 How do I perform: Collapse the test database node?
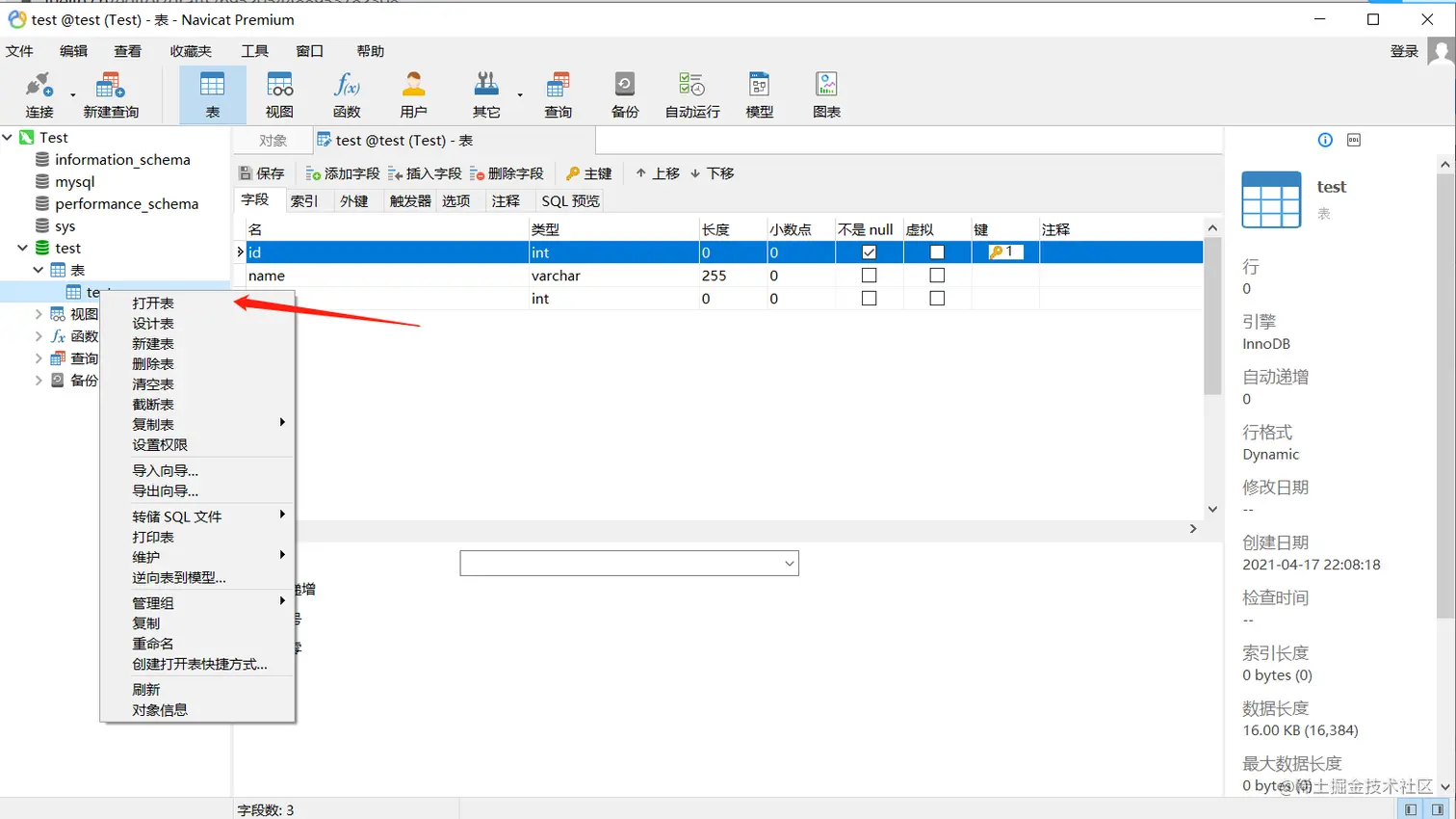[23, 249]
